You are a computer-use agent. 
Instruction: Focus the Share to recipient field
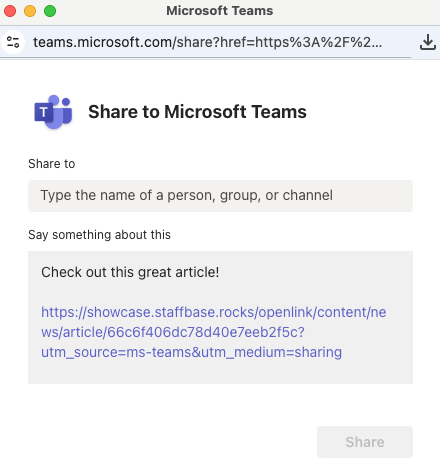pyautogui.click(x=220, y=196)
